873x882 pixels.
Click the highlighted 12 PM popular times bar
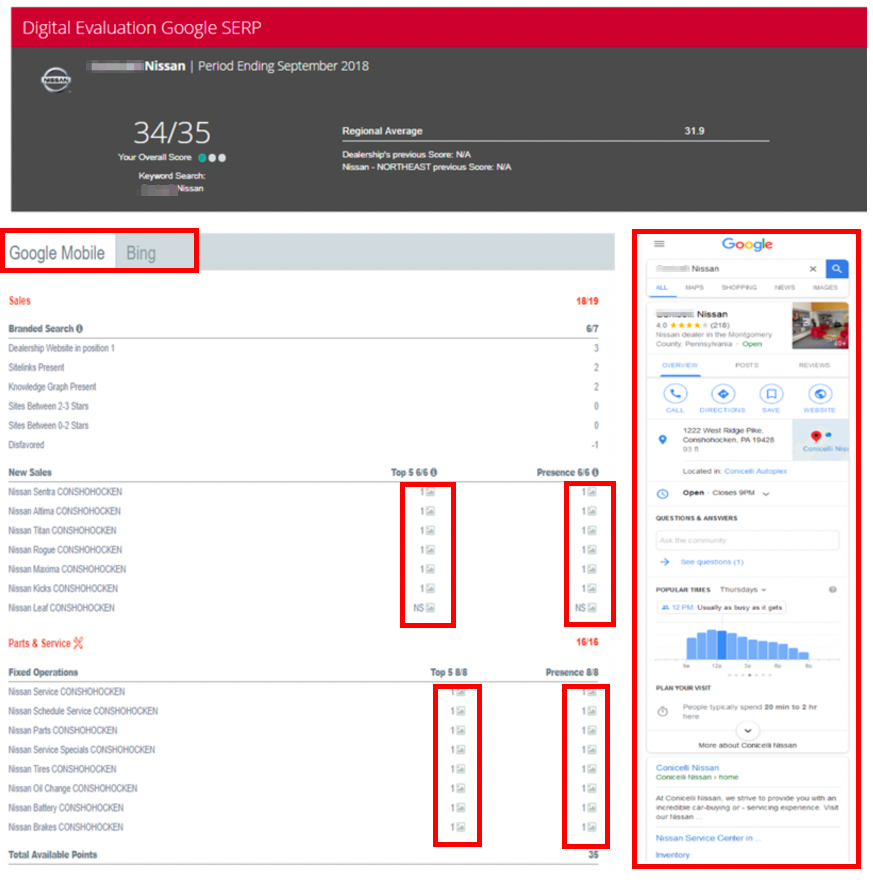[722, 645]
